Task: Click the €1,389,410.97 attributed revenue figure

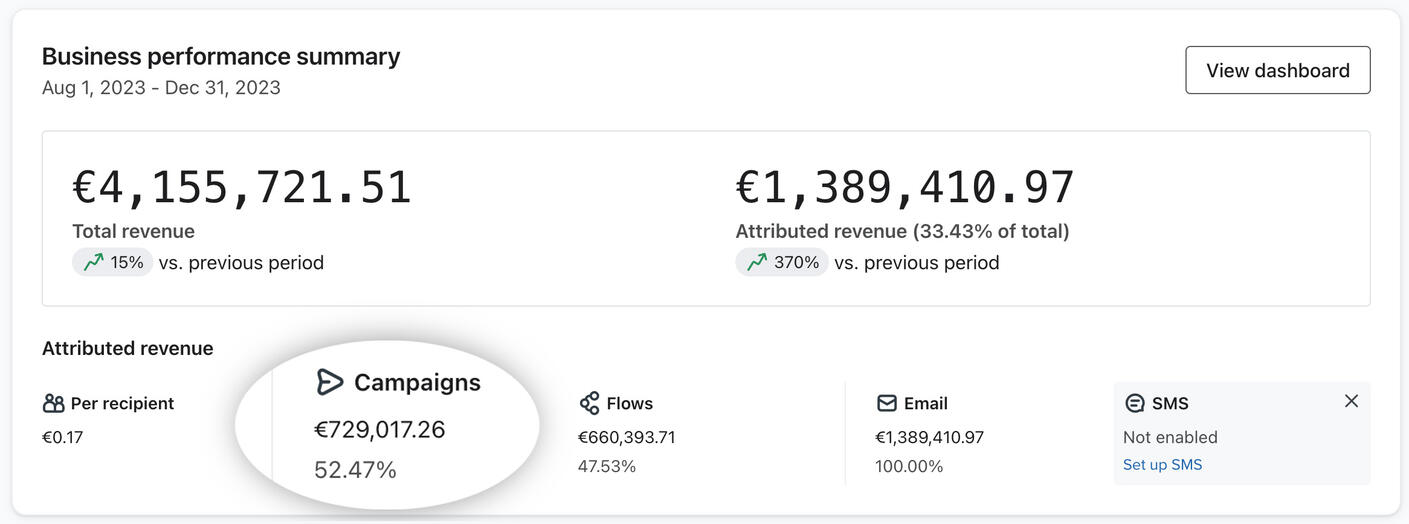Action: (905, 188)
